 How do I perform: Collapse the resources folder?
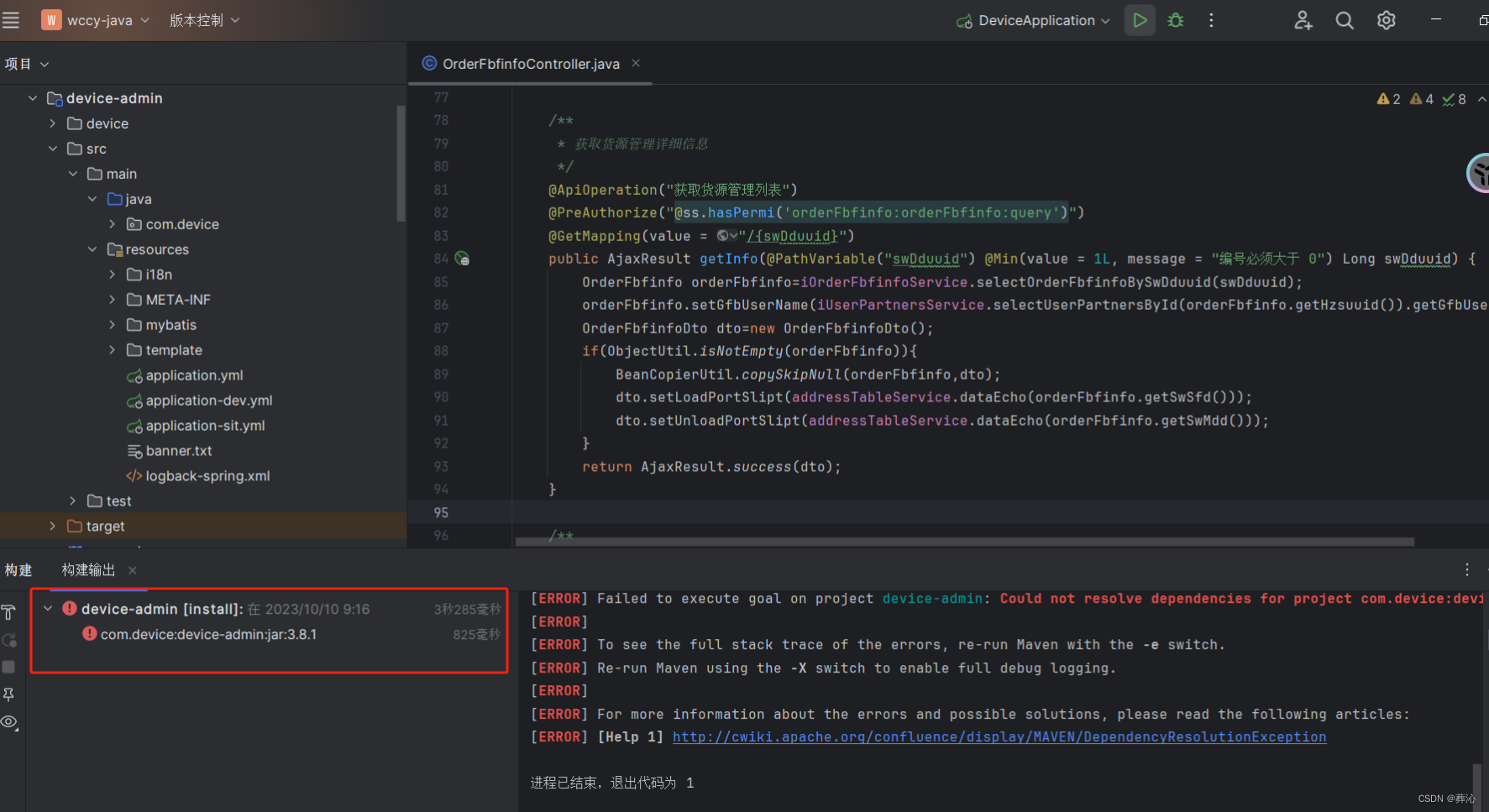click(92, 249)
